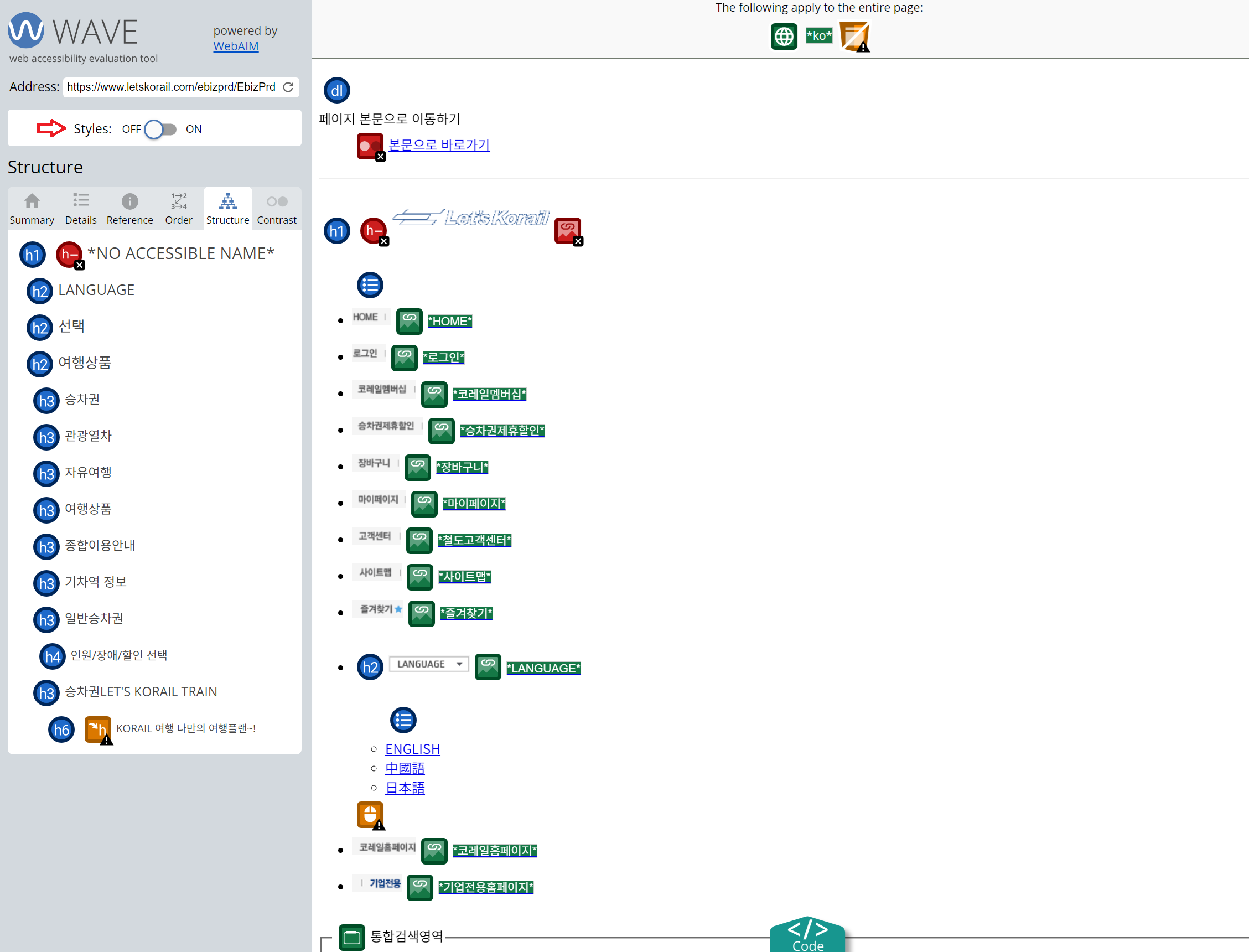Switch to the Details tab
Image resolution: width=1249 pixels, height=952 pixels.
[x=80, y=209]
